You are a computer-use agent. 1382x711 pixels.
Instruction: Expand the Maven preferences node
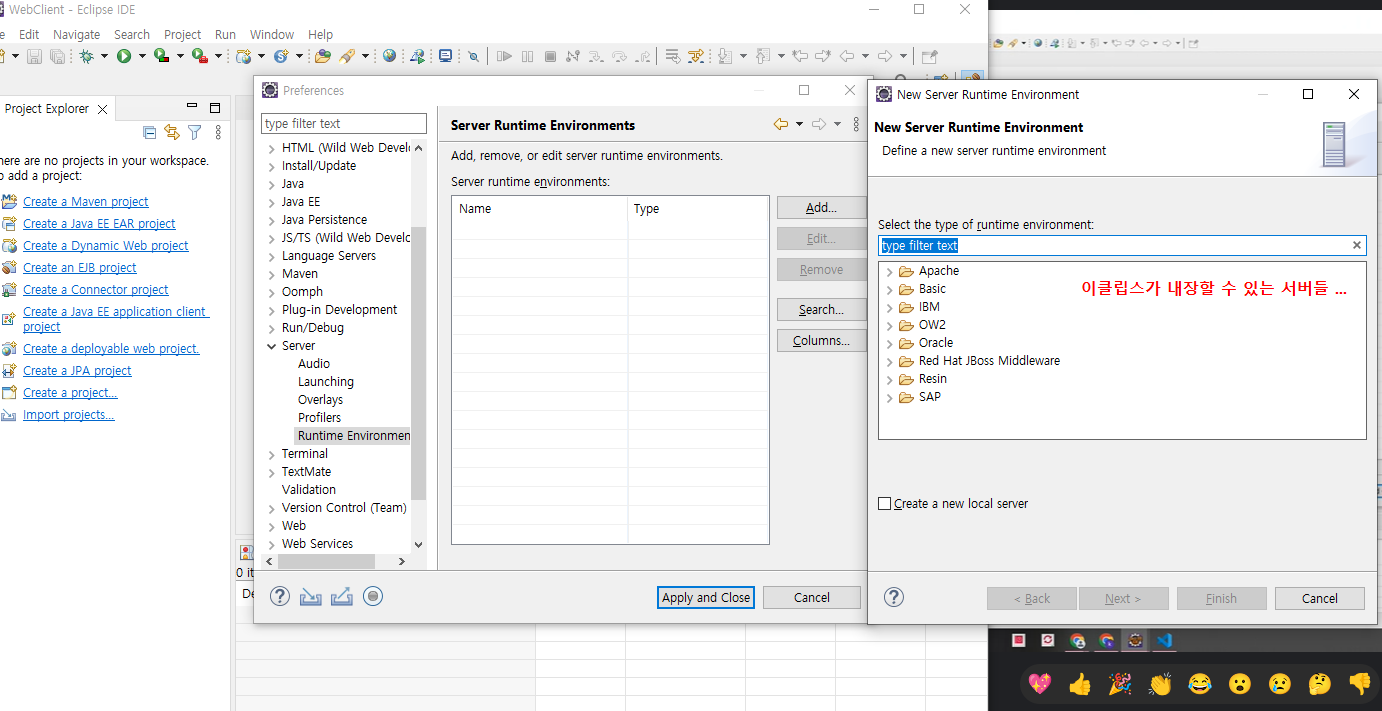pos(271,274)
